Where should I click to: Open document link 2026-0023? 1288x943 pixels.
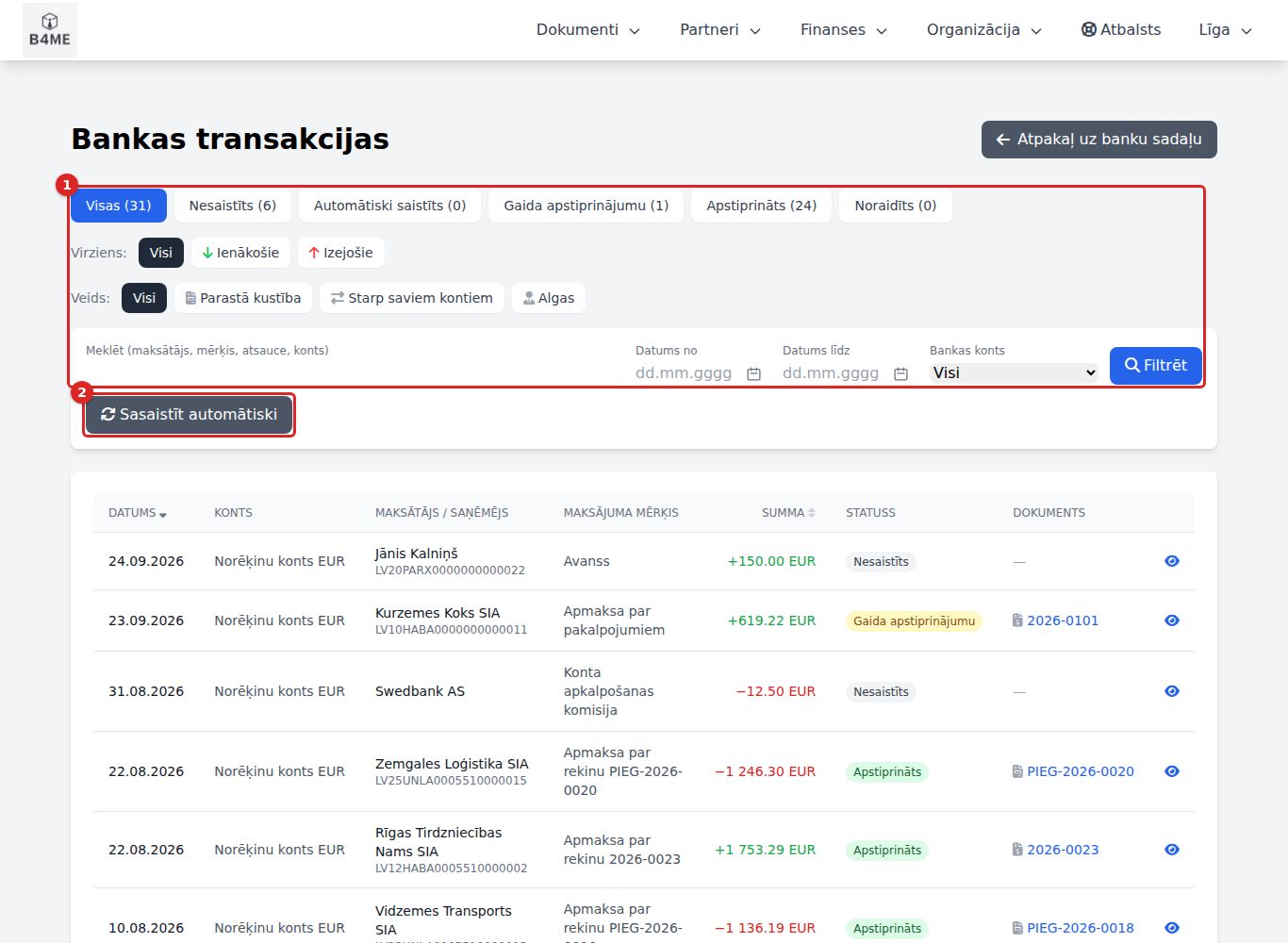[x=1055, y=850]
